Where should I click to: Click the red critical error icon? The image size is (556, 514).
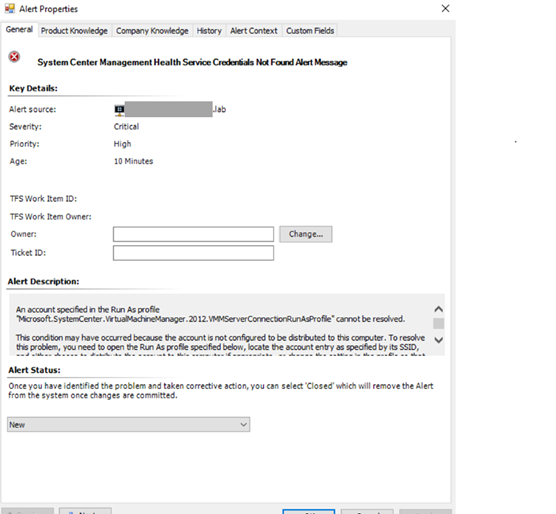coord(14,57)
